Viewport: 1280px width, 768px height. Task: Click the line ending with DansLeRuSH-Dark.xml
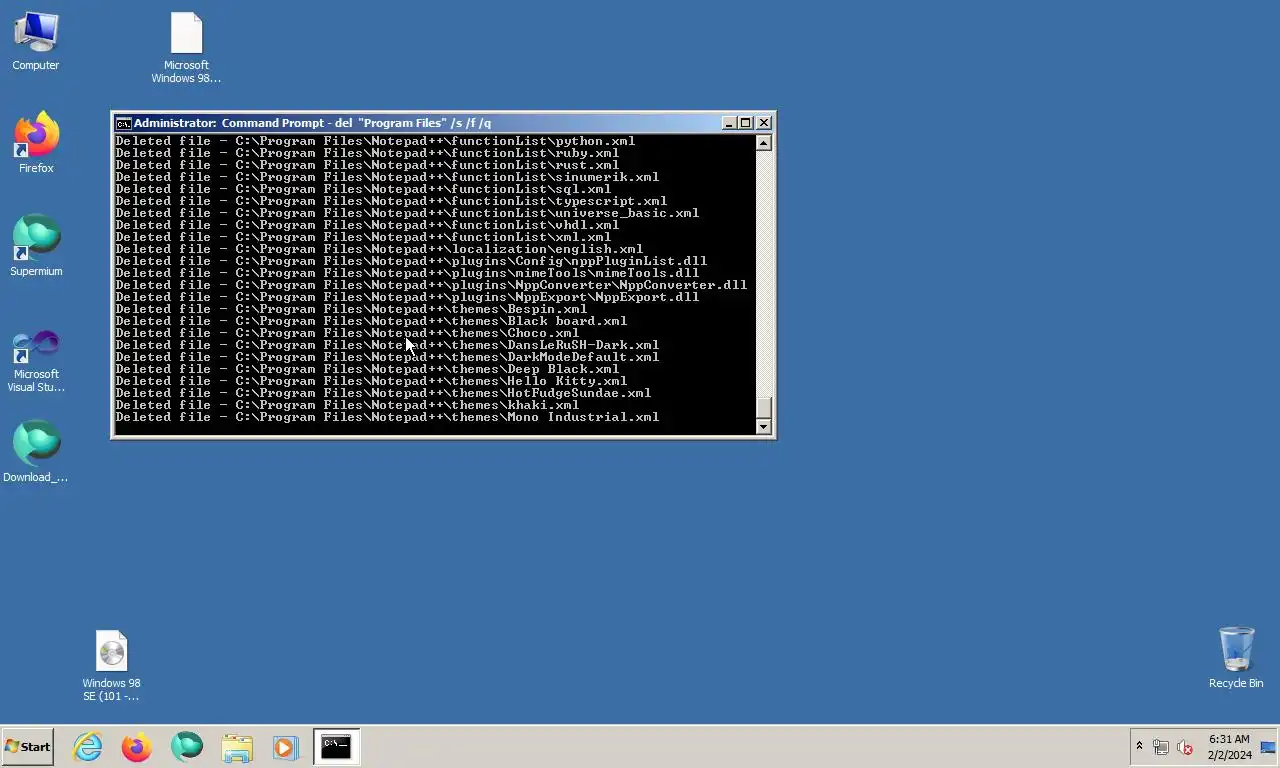tap(387, 345)
